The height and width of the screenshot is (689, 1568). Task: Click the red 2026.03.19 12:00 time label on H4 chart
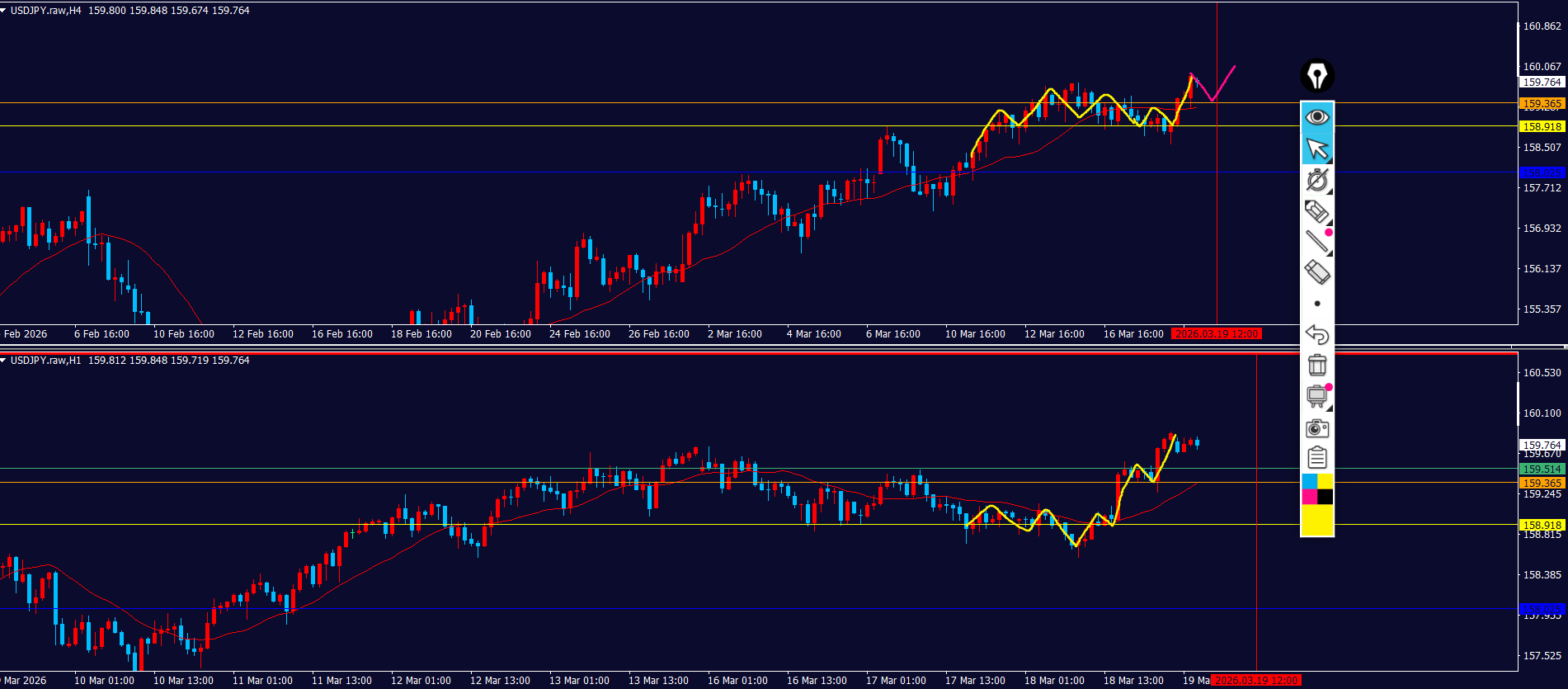[x=1217, y=334]
